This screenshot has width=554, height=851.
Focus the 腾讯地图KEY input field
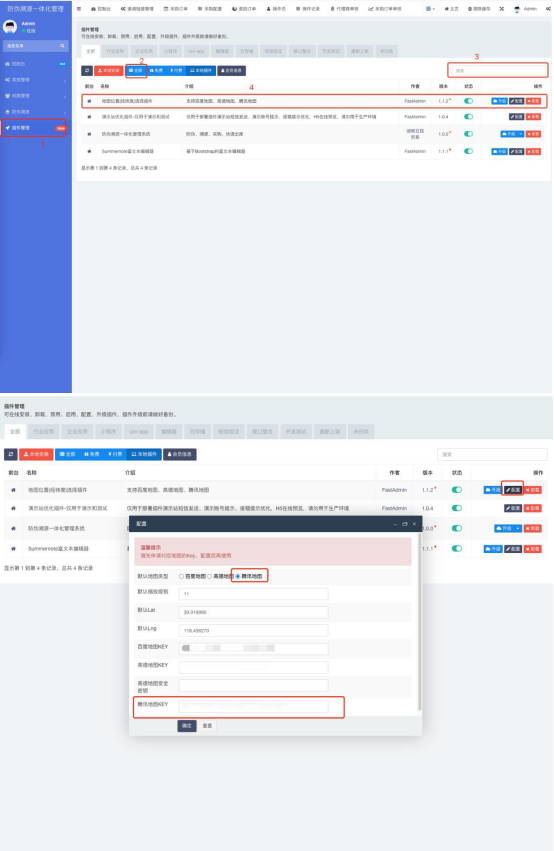[253, 706]
